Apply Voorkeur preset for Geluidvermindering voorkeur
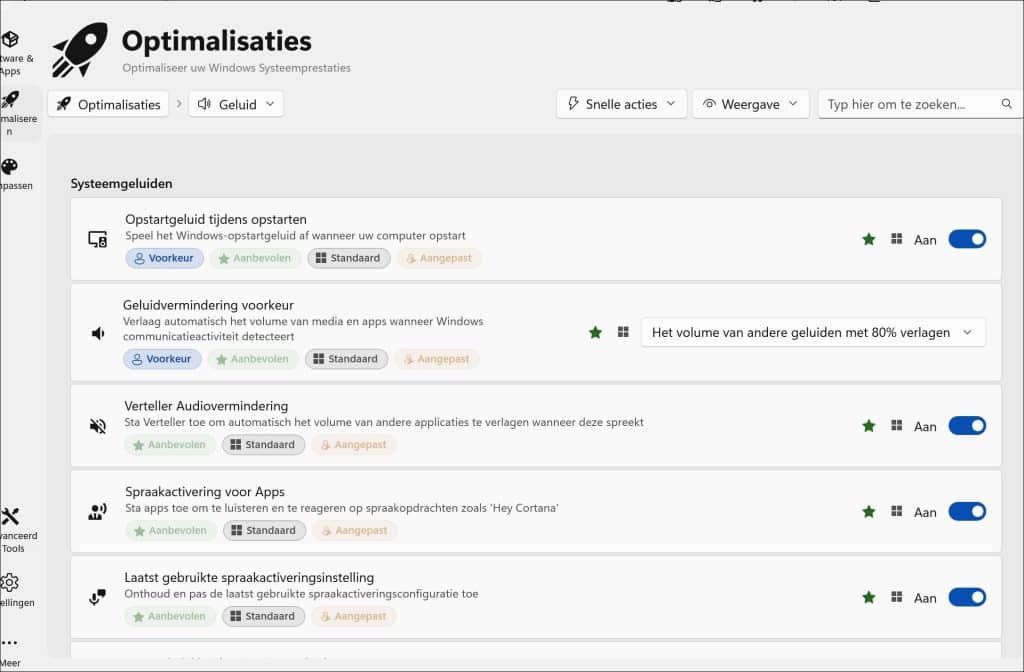This screenshot has width=1024, height=672. click(162, 359)
